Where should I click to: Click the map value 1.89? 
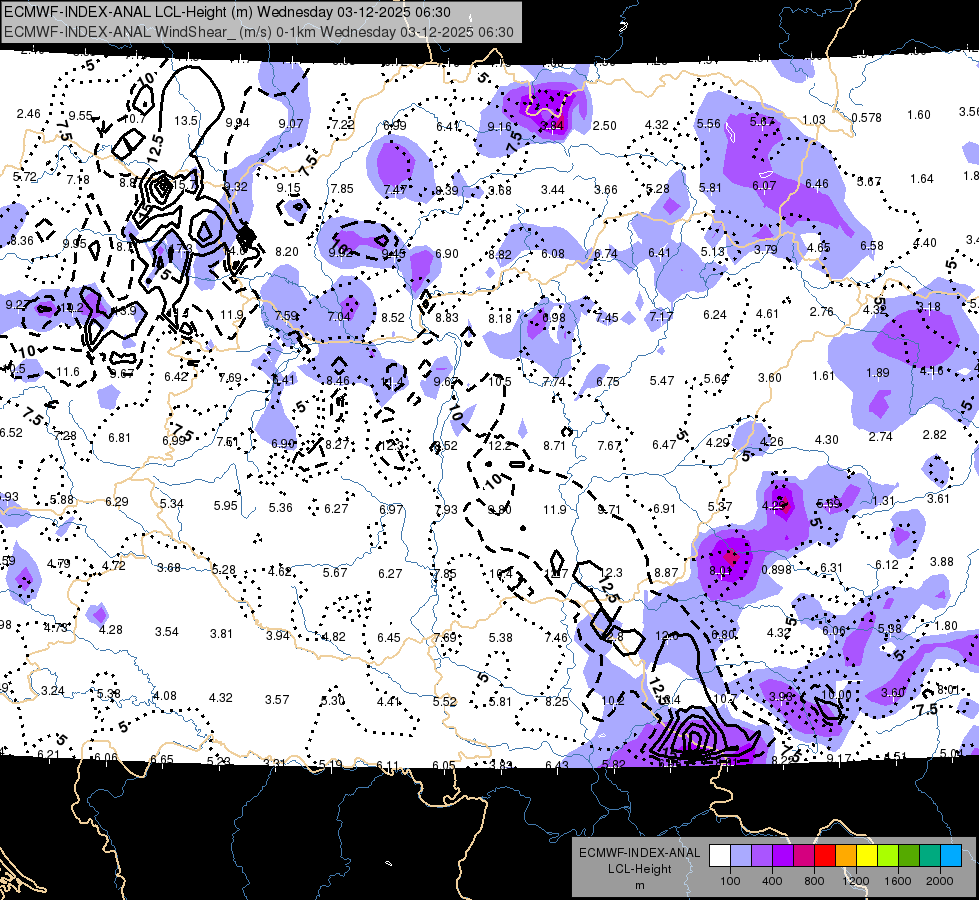pos(878,373)
